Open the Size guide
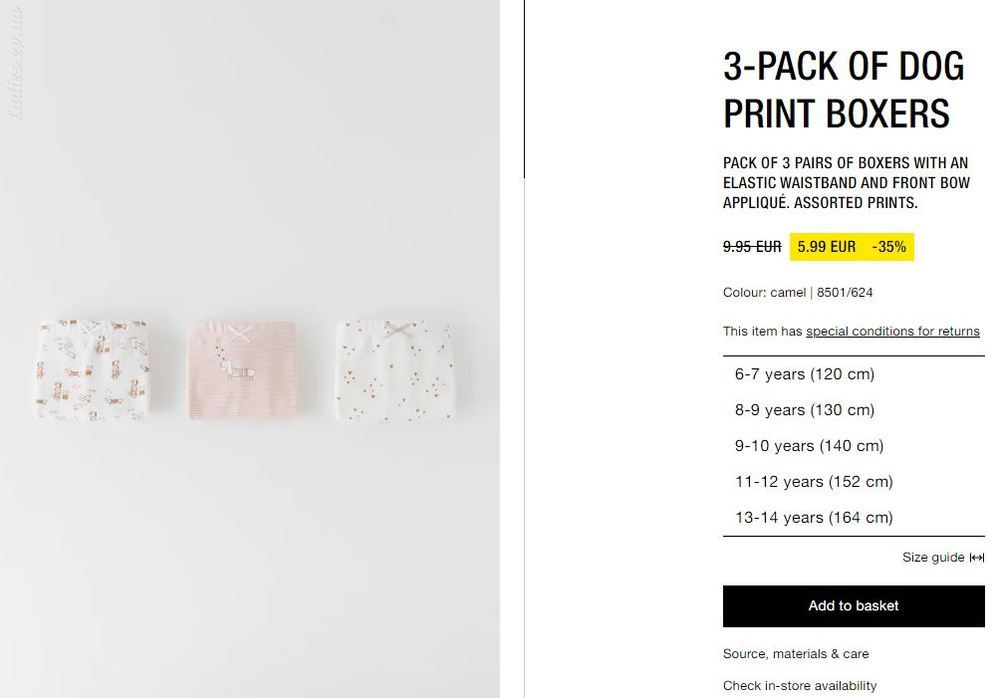Image resolution: width=1000 pixels, height=698 pixels. pyautogui.click(x=933, y=558)
